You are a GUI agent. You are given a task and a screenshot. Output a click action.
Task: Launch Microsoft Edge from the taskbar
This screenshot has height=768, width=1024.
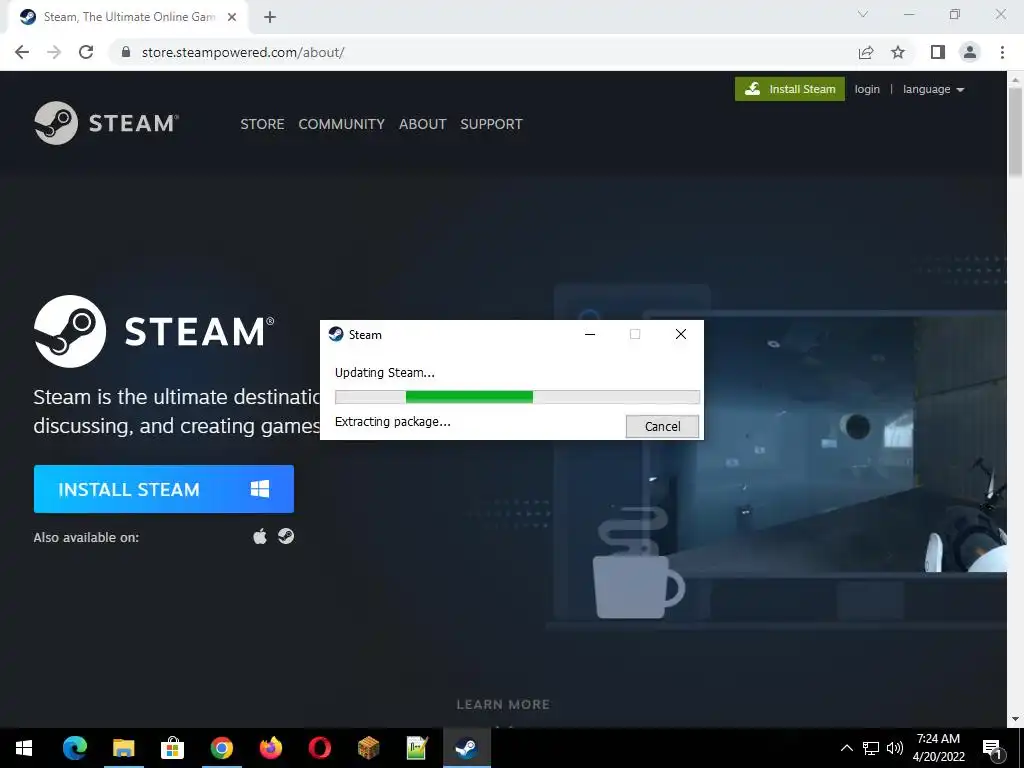pos(74,748)
